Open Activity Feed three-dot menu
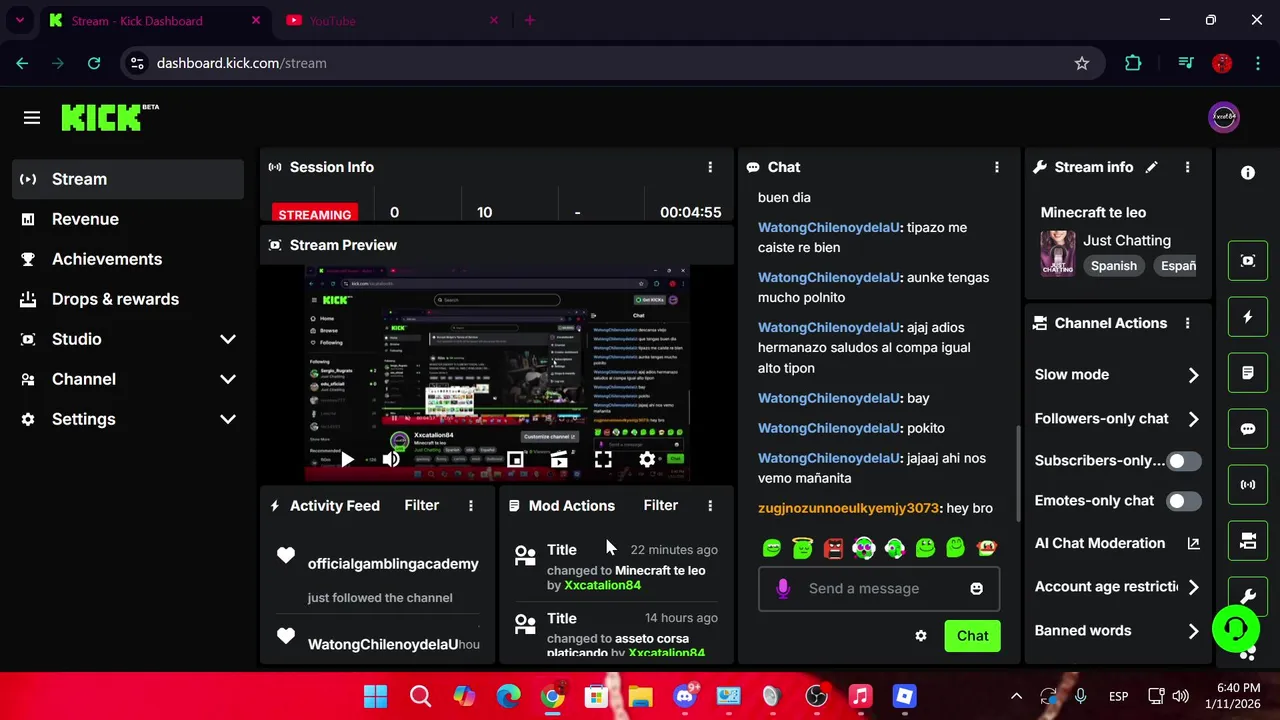The image size is (1280, 720). [x=471, y=506]
